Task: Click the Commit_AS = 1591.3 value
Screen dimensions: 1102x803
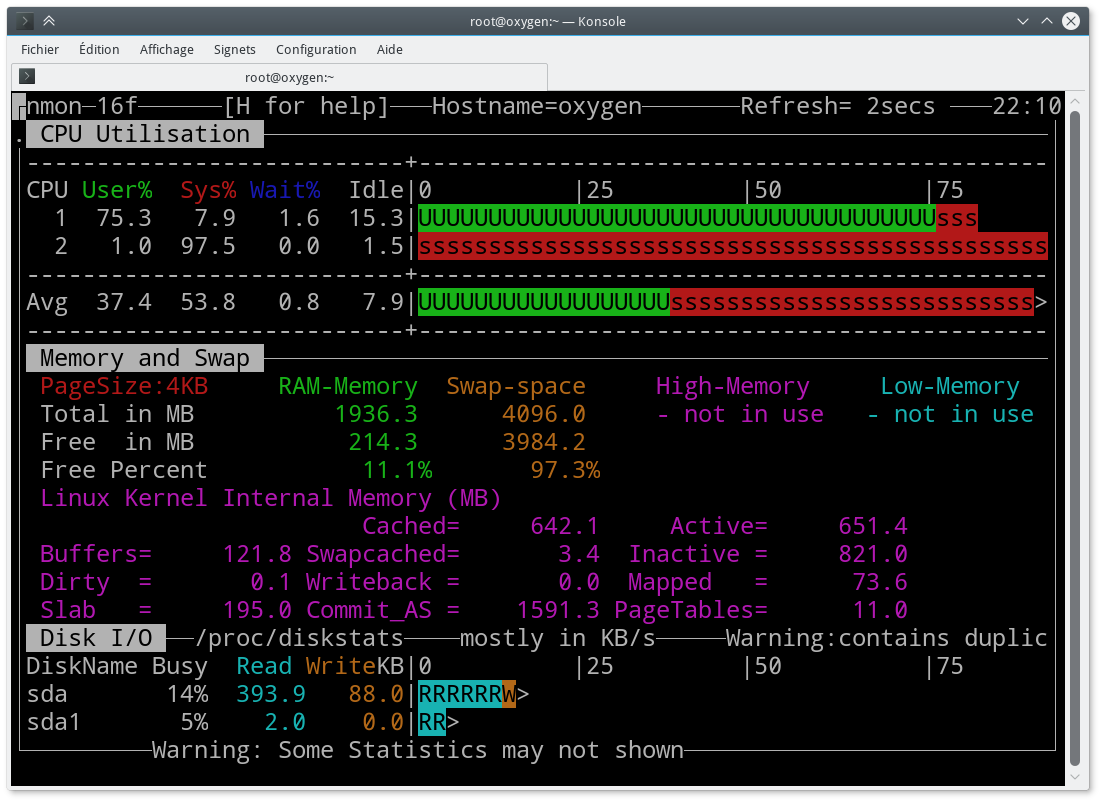Action: (558, 611)
